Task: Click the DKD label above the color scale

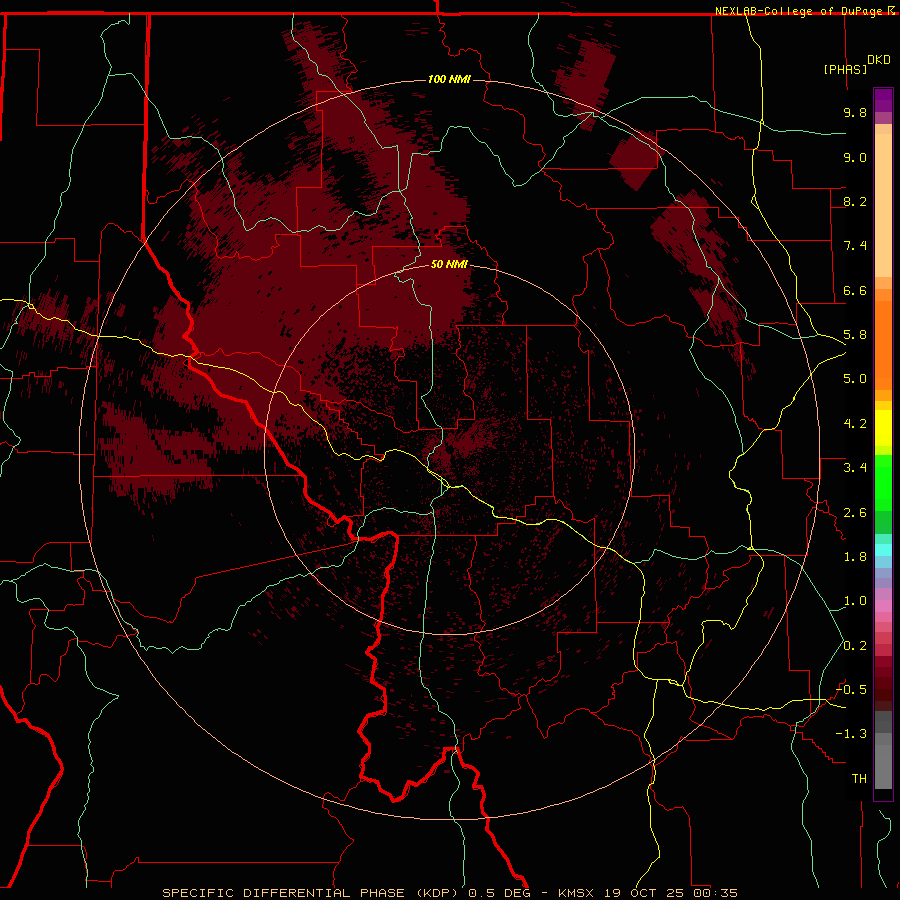Action: coord(879,60)
